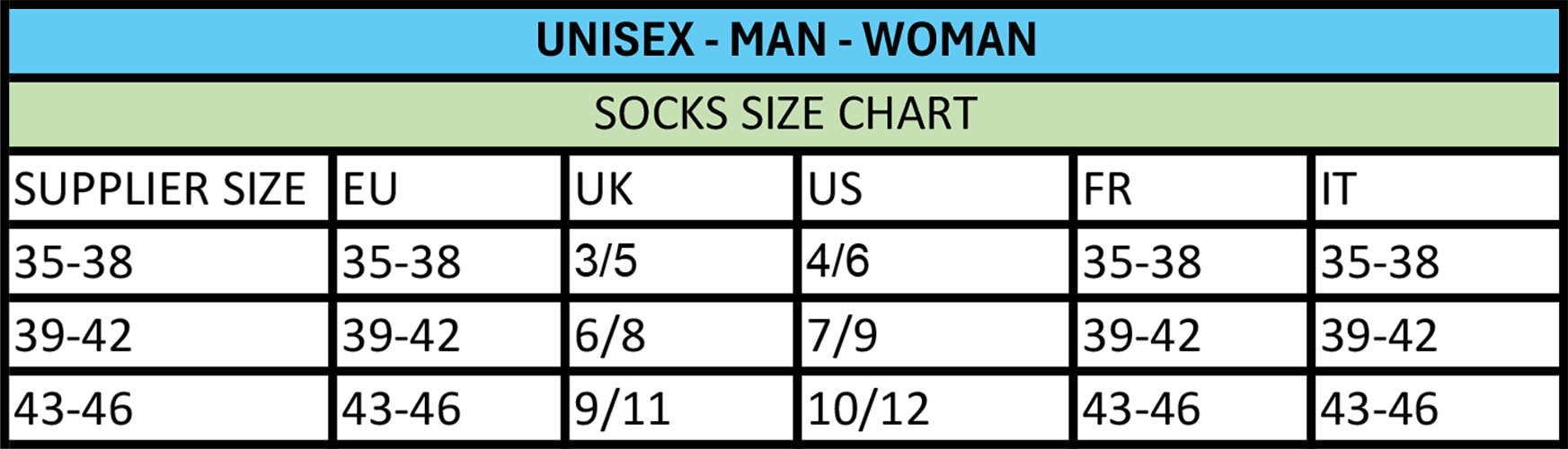Click the UNISEX - MAN - WOMAN title banner
This screenshot has width=1568, height=449.
coord(785,40)
